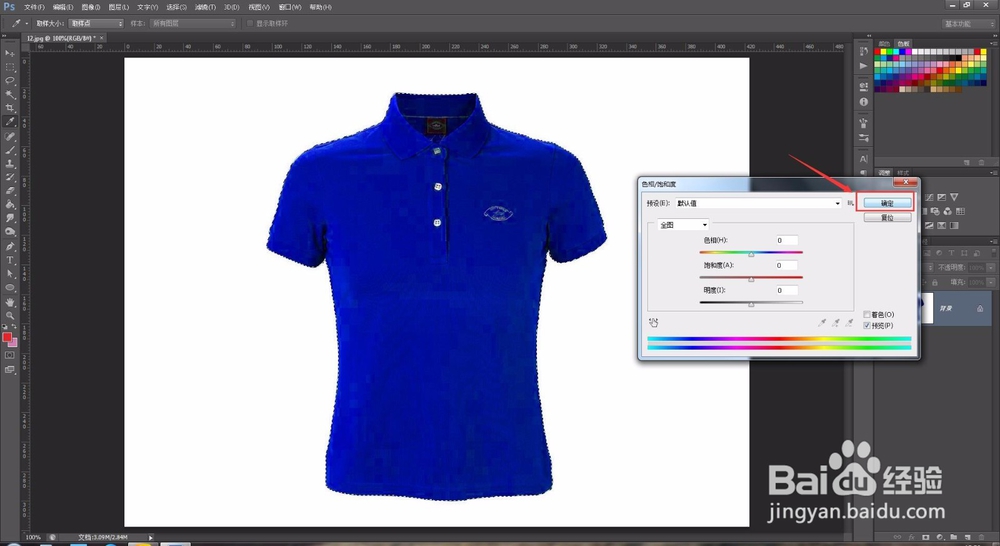The height and width of the screenshot is (546, 1000).
Task: Open the Essentials workspace dropdown
Action: 969,24
